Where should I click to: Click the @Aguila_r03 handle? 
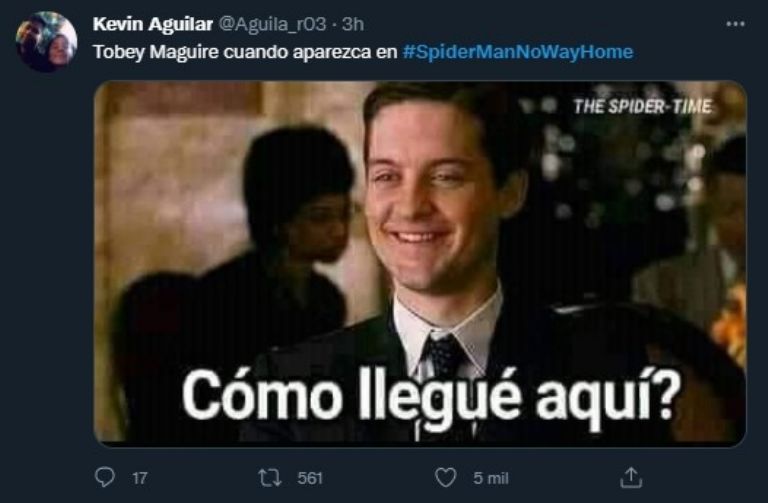click(272, 24)
